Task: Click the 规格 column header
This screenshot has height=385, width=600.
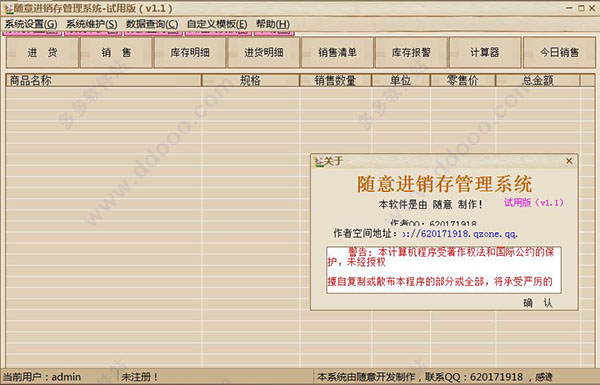Action: [251, 80]
